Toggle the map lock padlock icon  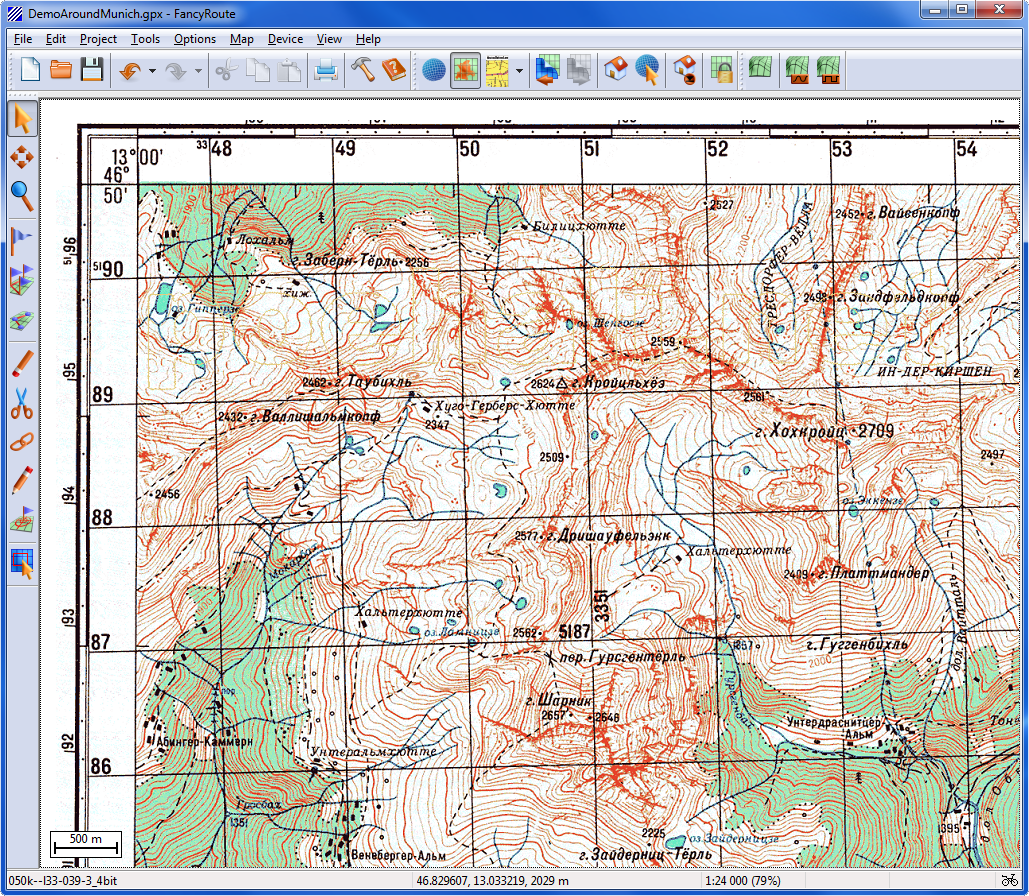pyautogui.click(x=722, y=70)
